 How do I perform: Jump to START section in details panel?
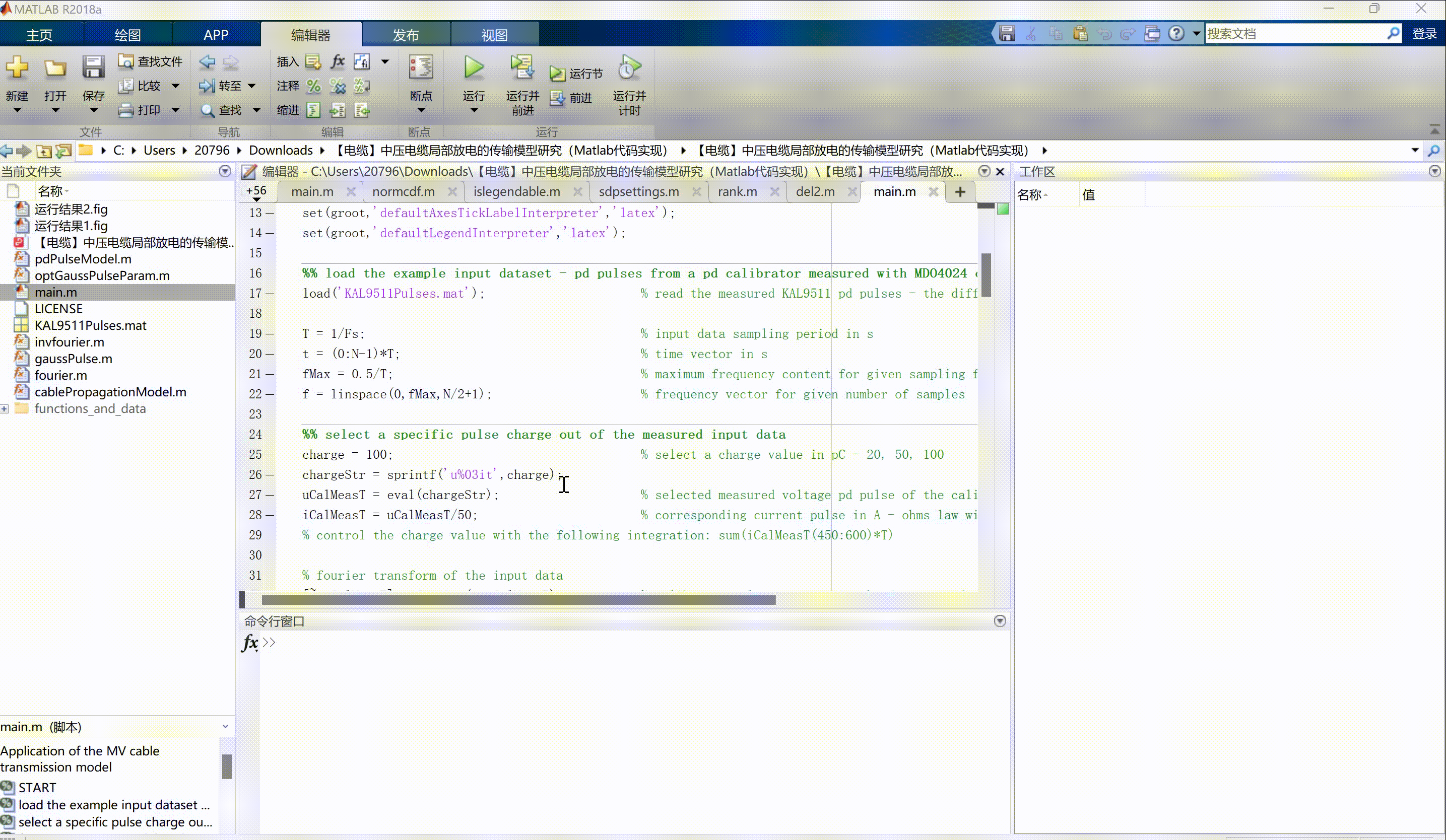(x=37, y=788)
